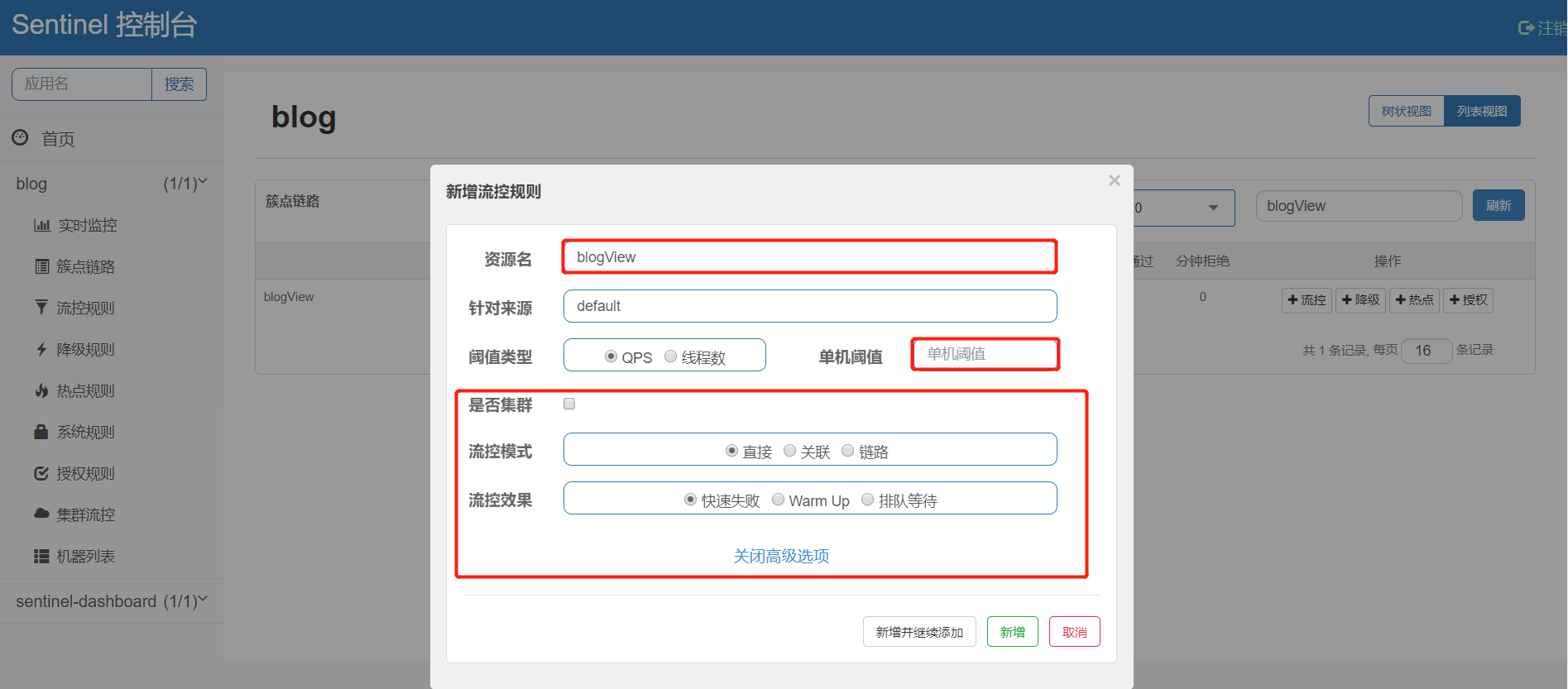Click +降级 button in blogView row
Screen dimensions: 1568x689
click(1360, 299)
